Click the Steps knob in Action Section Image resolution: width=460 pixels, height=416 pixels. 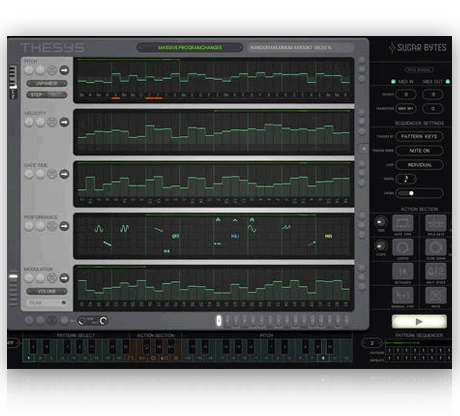[x=381, y=246]
